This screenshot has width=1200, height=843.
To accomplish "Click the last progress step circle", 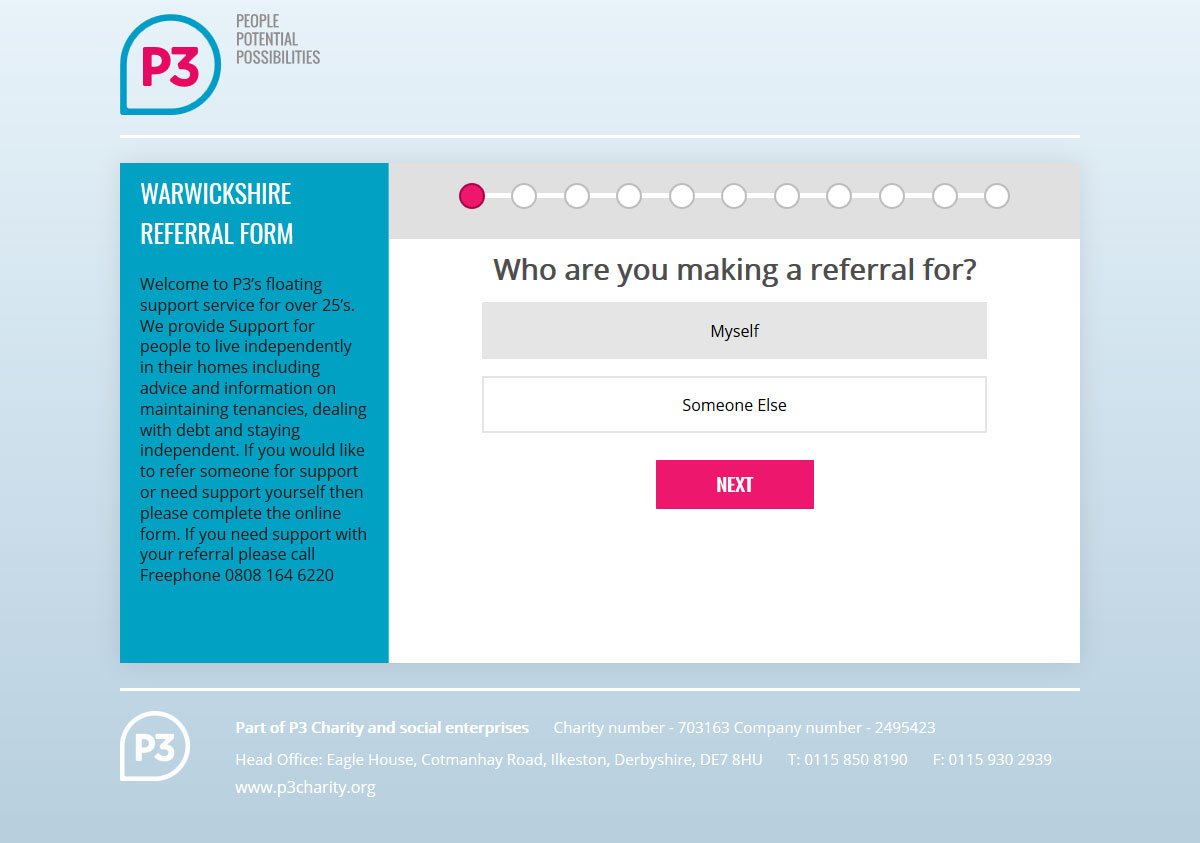I will pos(997,196).
